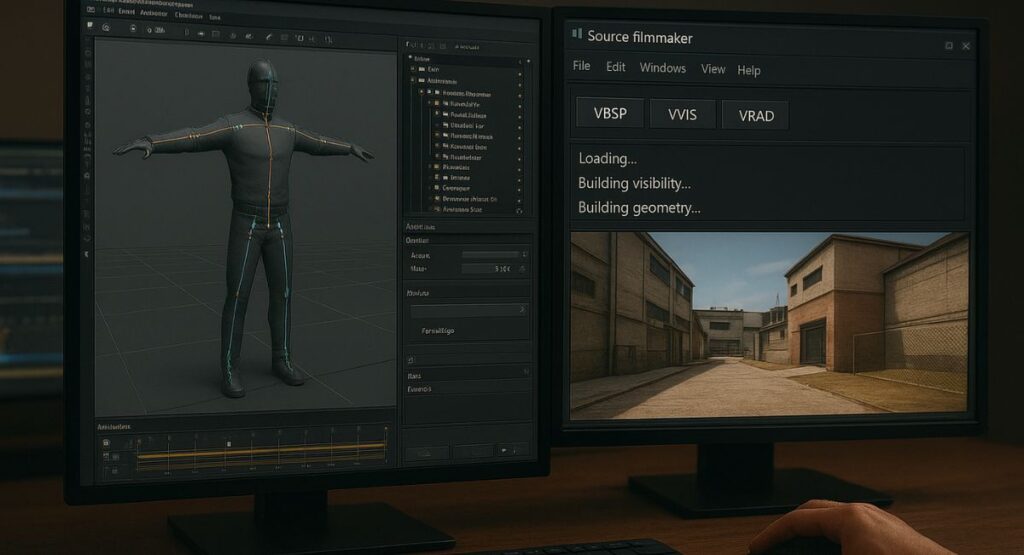Image resolution: width=1024 pixels, height=555 pixels.
Task: Click the headphone icon at the tree panel bottom
Action: tap(521, 212)
